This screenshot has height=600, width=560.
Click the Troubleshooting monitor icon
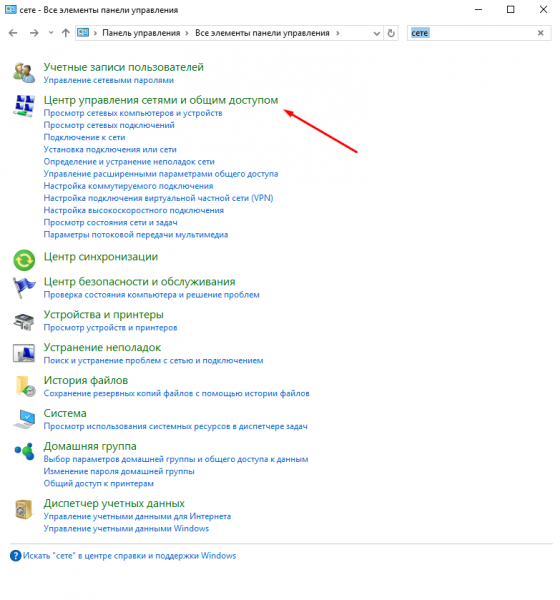pos(24,353)
